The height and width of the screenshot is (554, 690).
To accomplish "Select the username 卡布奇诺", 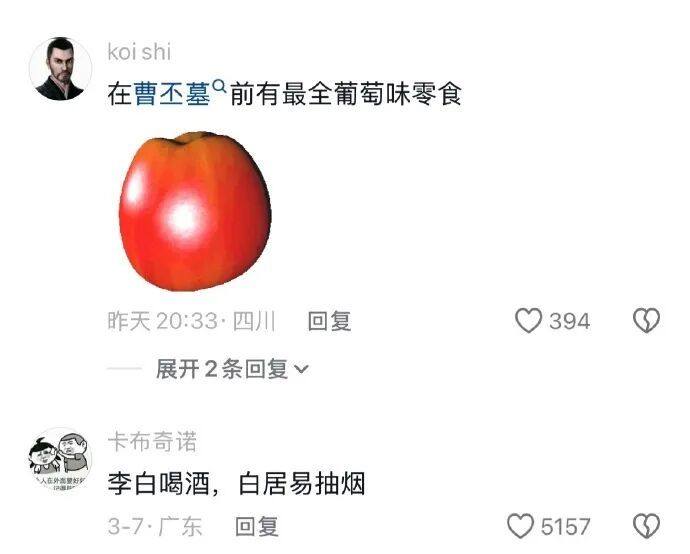I will pos(152,441).
